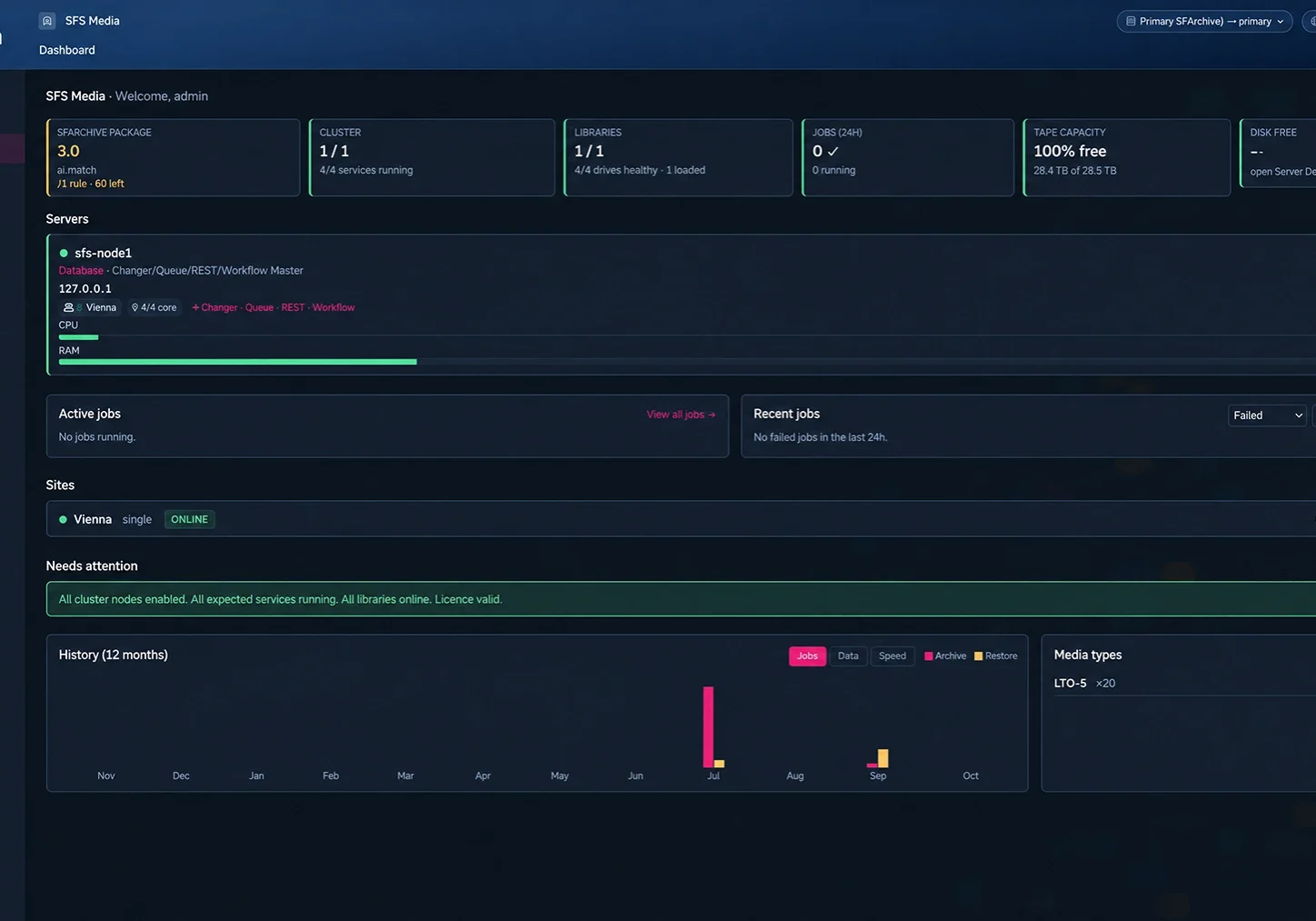This screenshot has width=1316, height=921.
Task: Open the Primary SFArchive → primary dropdown
Action: (1204, 21)
